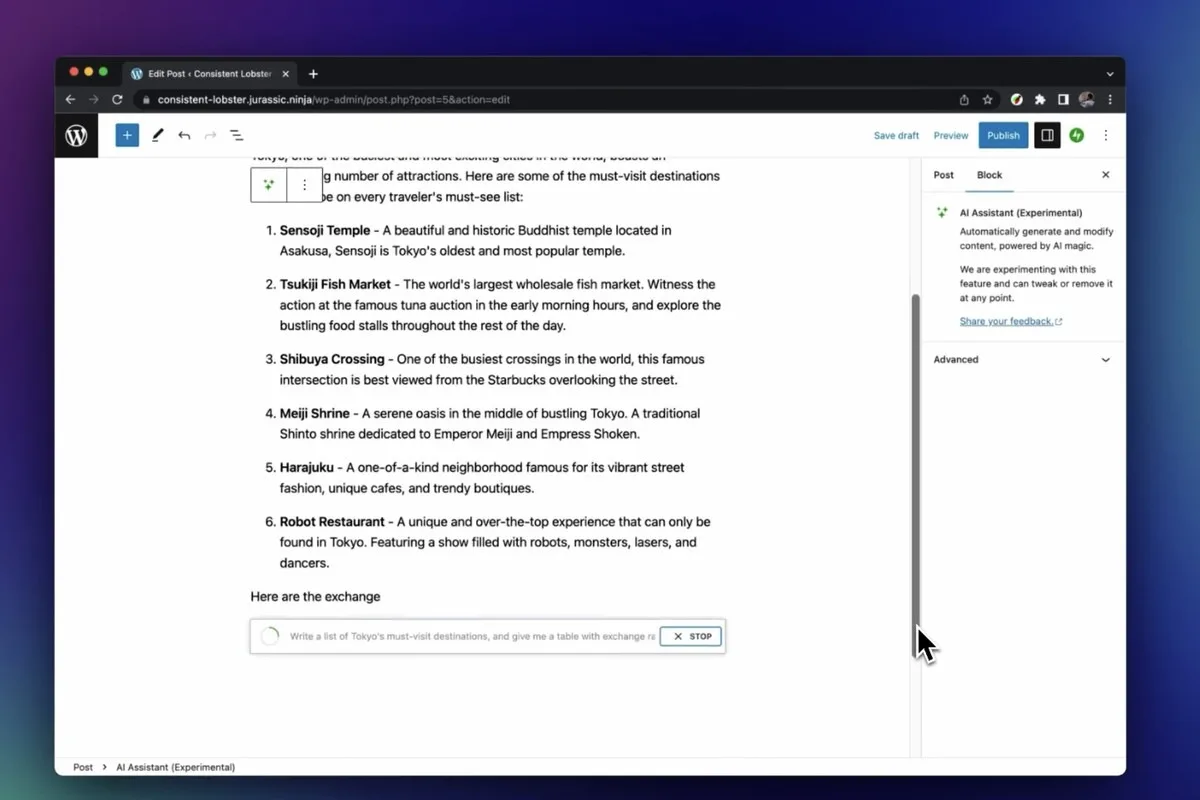The width and height of the screenshot is (1200, 800).
Task: Open the Jetpack plugin sidebar icon
Action: pyautogui.click(x=1076, y=135)
